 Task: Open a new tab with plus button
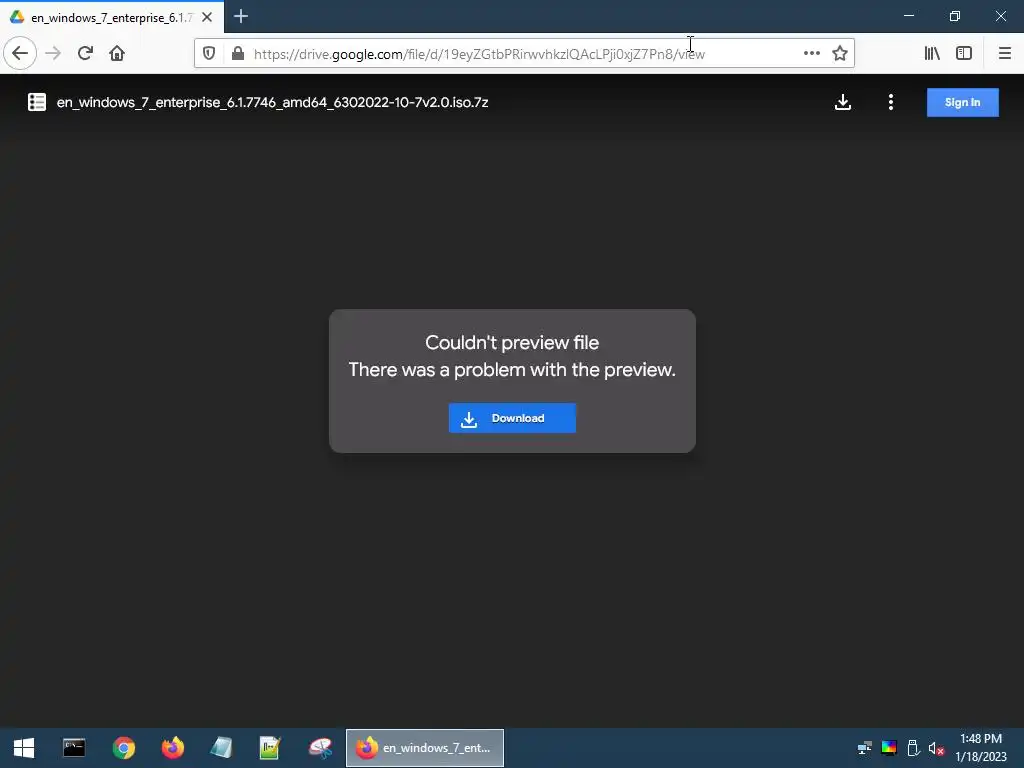point(241,16)
